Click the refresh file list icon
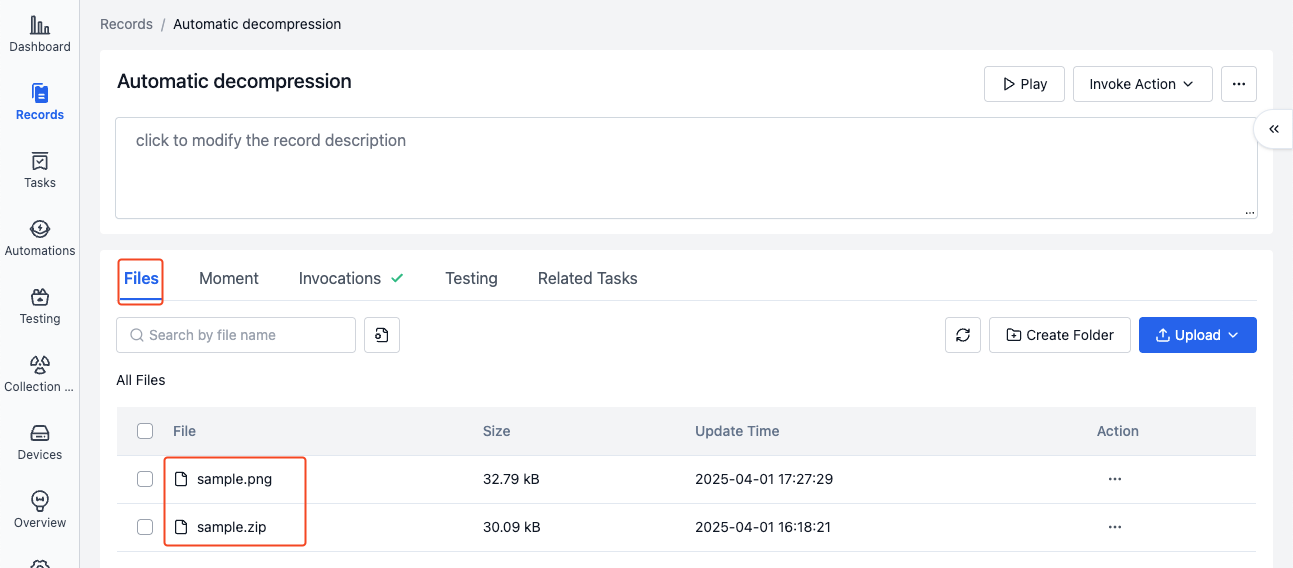The width and height of the screenshot is (1293, 568). click(x=963, y=335)
